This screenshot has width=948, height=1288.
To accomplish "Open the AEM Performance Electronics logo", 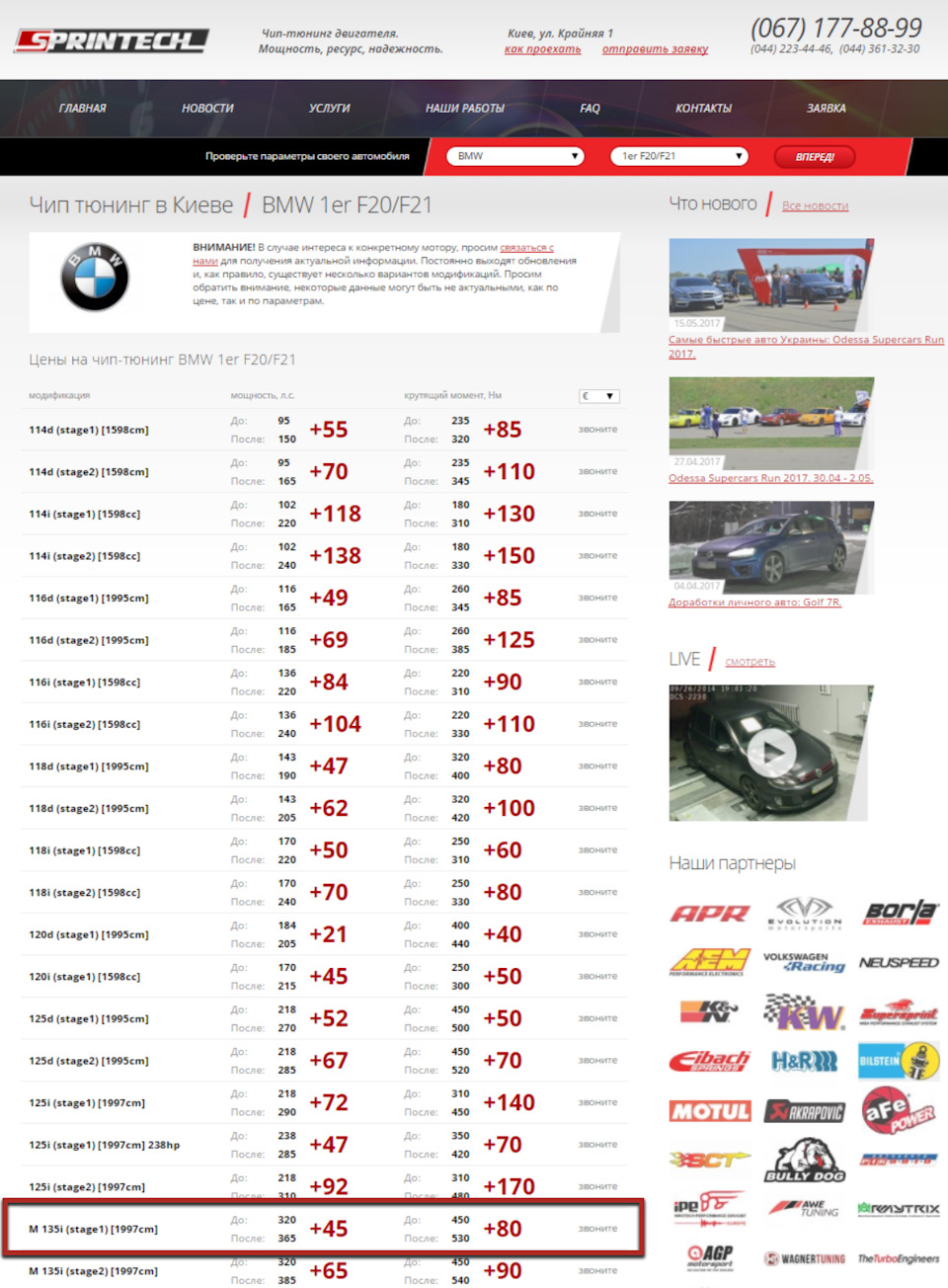I will pyautogui.click(x=710, y=962).
